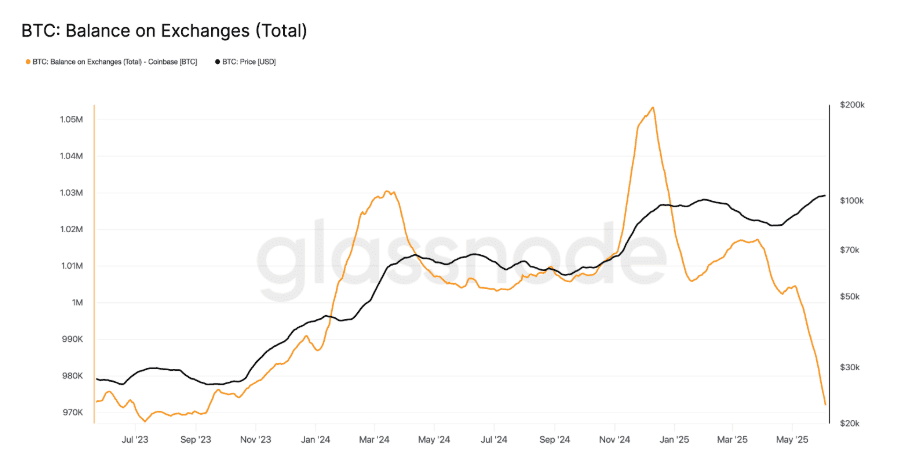898x460 pixels.
Task: Click the 'Jan '25' x-axis label
Action: (675, 439)
